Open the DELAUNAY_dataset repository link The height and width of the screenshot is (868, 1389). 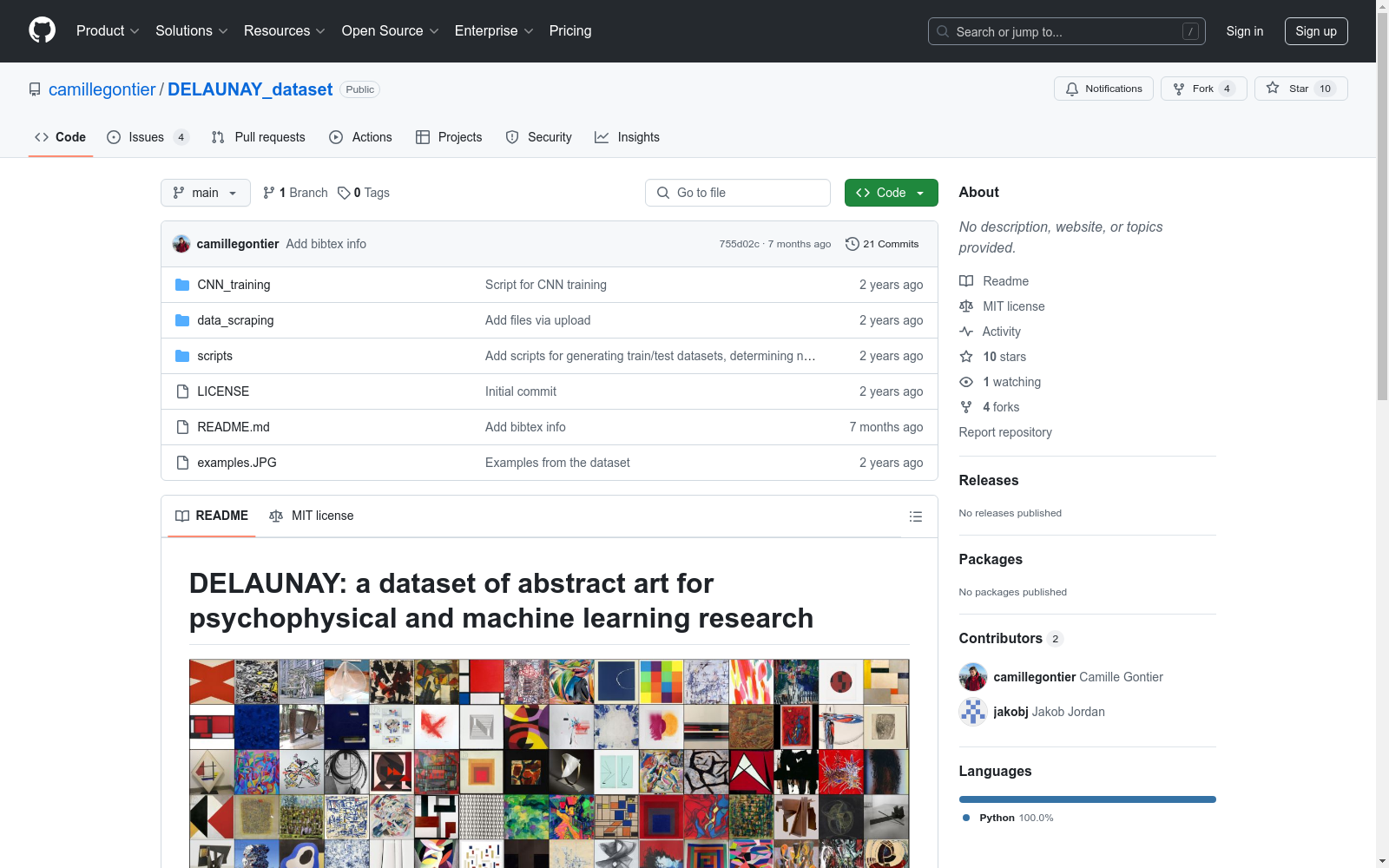tap(250, 89)
